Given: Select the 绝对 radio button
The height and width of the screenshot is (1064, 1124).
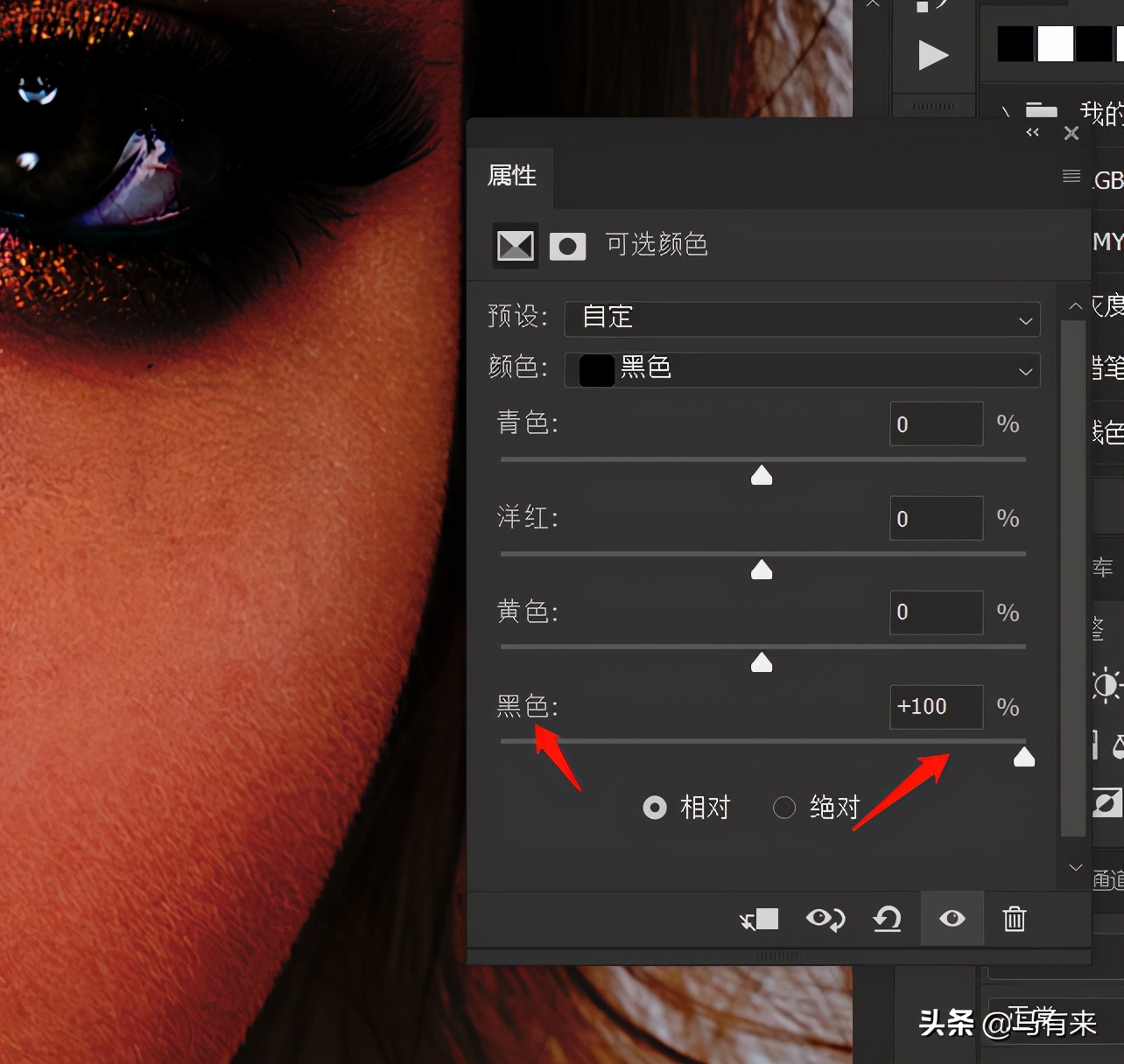Looking at the screenshot, I should pos(784,808).
